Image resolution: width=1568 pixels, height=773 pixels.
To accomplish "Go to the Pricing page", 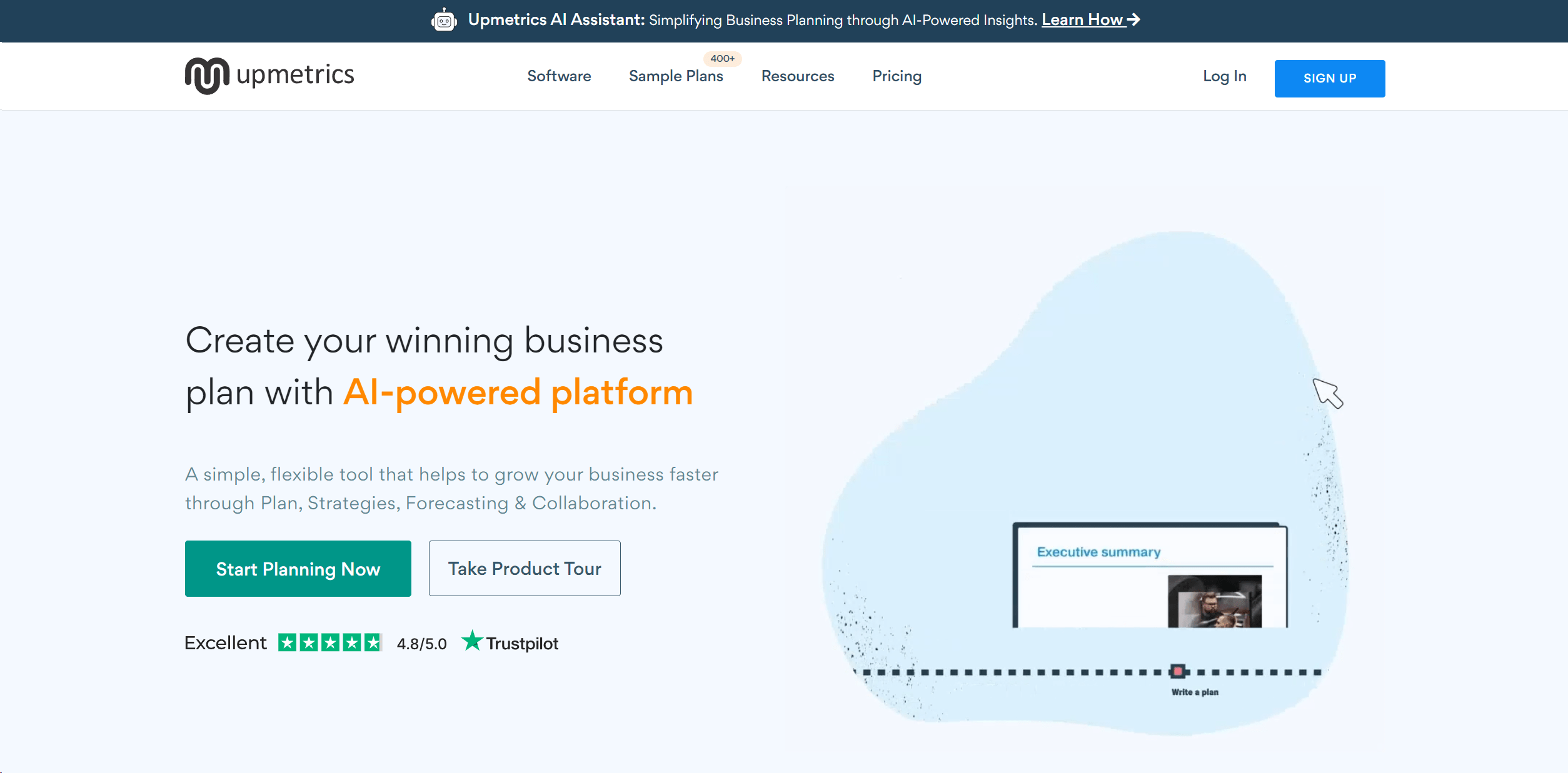I will tap(897, 76).
